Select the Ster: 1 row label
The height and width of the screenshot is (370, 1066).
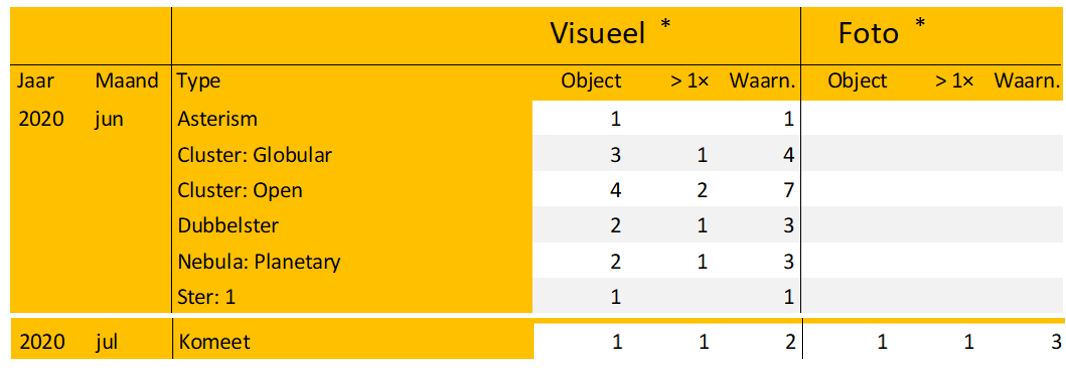[206, 297]
